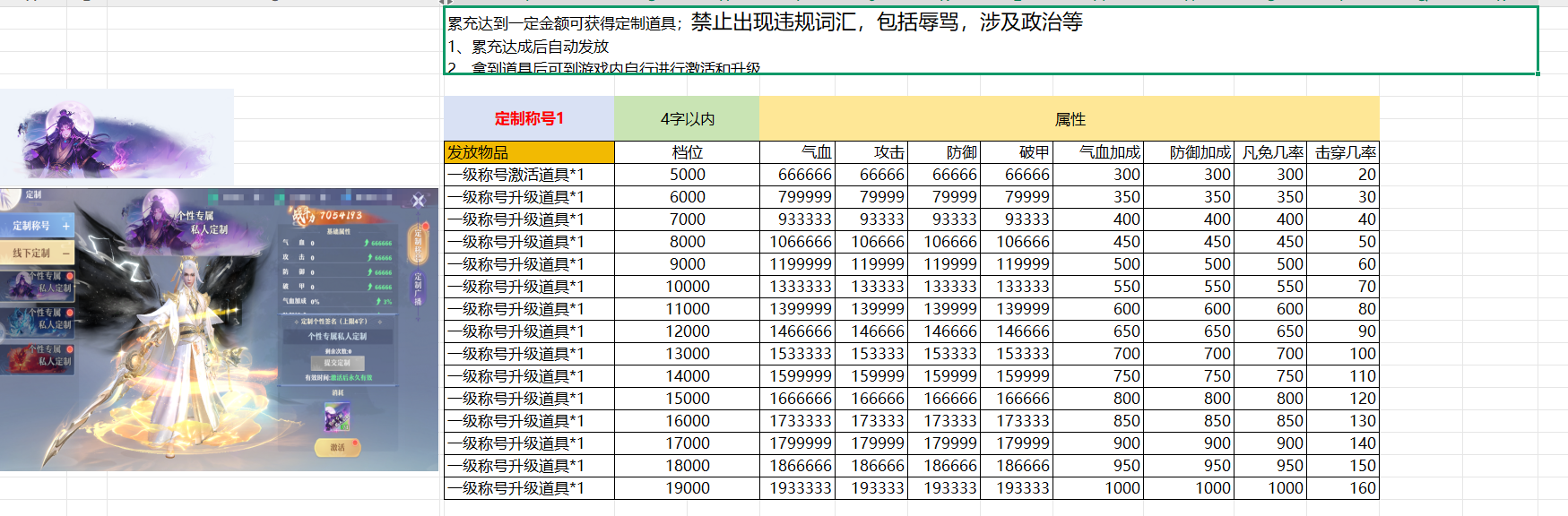
Task: Select the blue title thumbnail in list
Action: tap(38, 321)
